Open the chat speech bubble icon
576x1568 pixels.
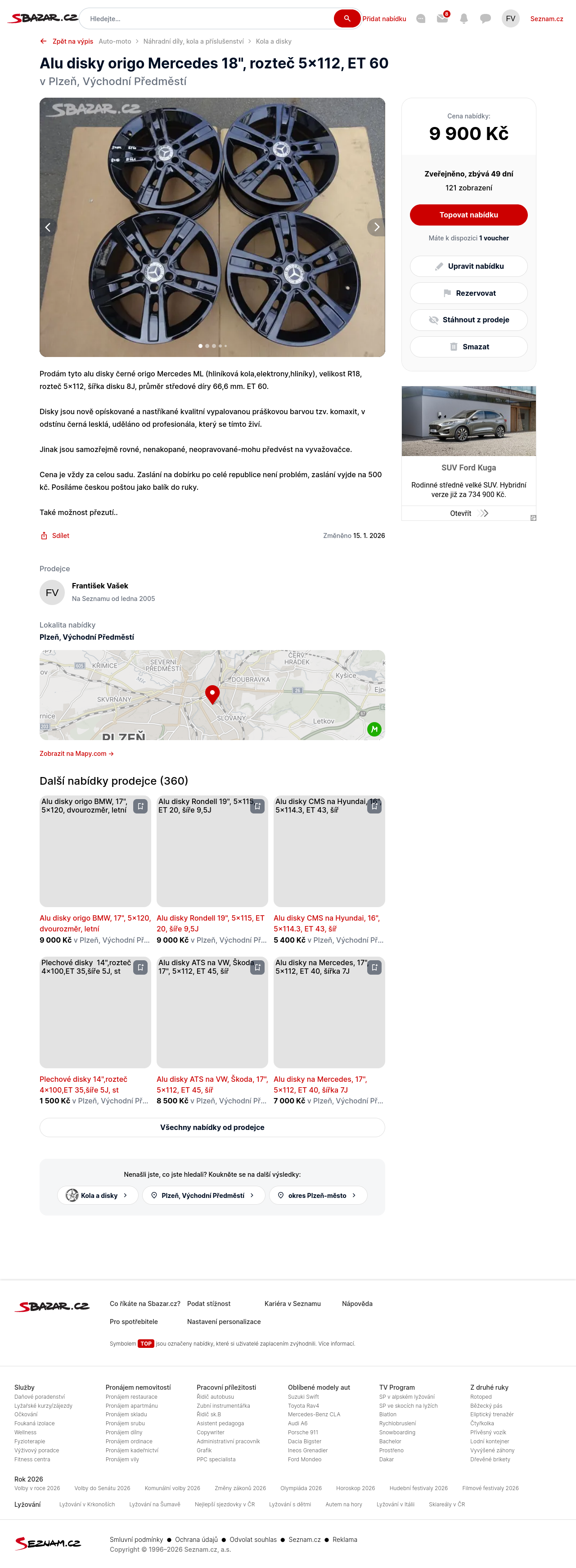coord(485,19)
